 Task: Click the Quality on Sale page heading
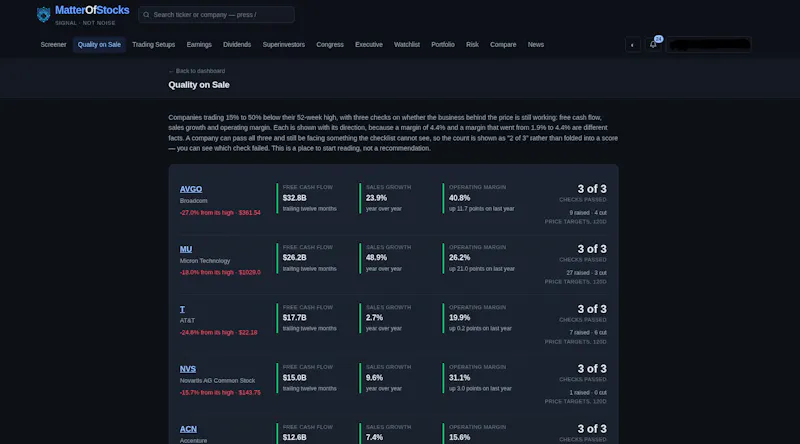coord(199,85)
